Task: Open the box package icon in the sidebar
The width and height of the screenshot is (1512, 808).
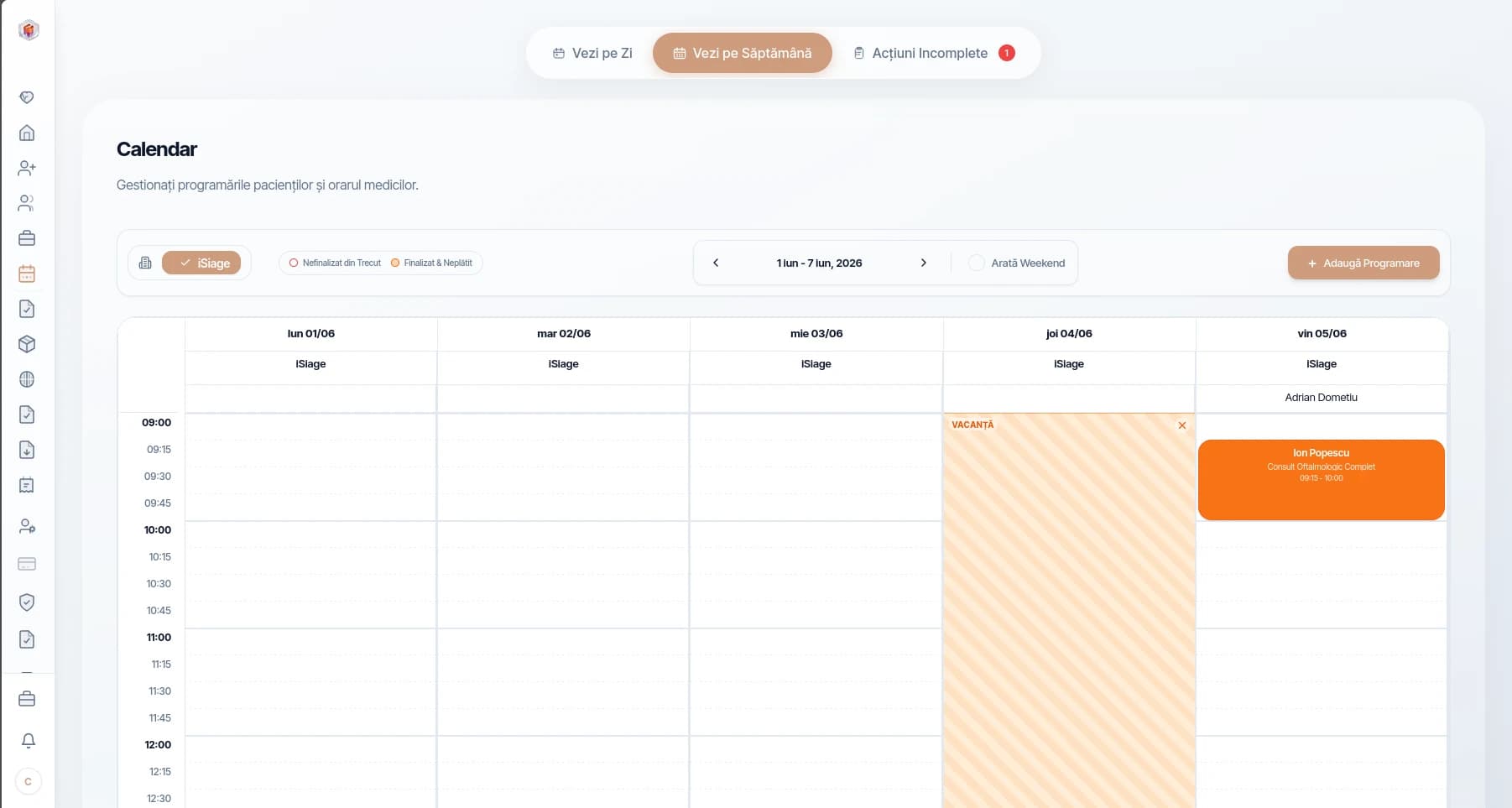Action: [27, 344]
